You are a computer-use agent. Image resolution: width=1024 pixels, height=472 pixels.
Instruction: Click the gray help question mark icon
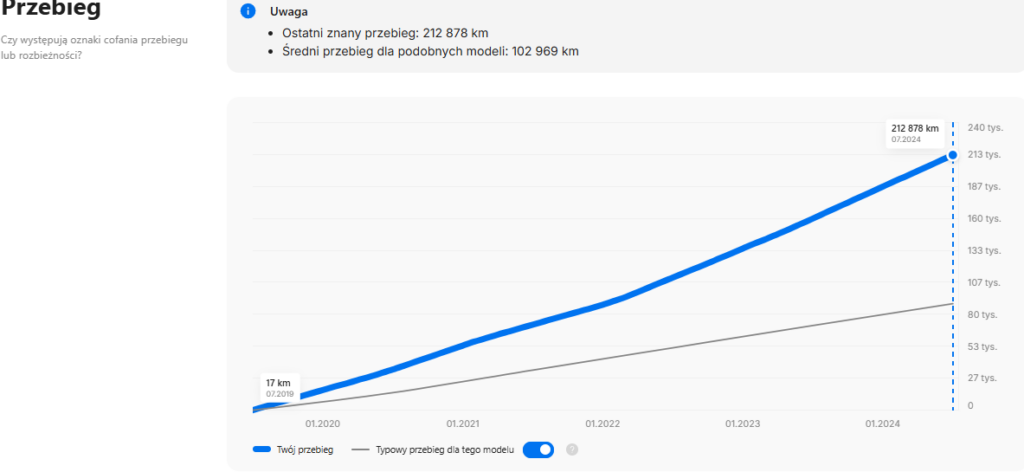573,450
